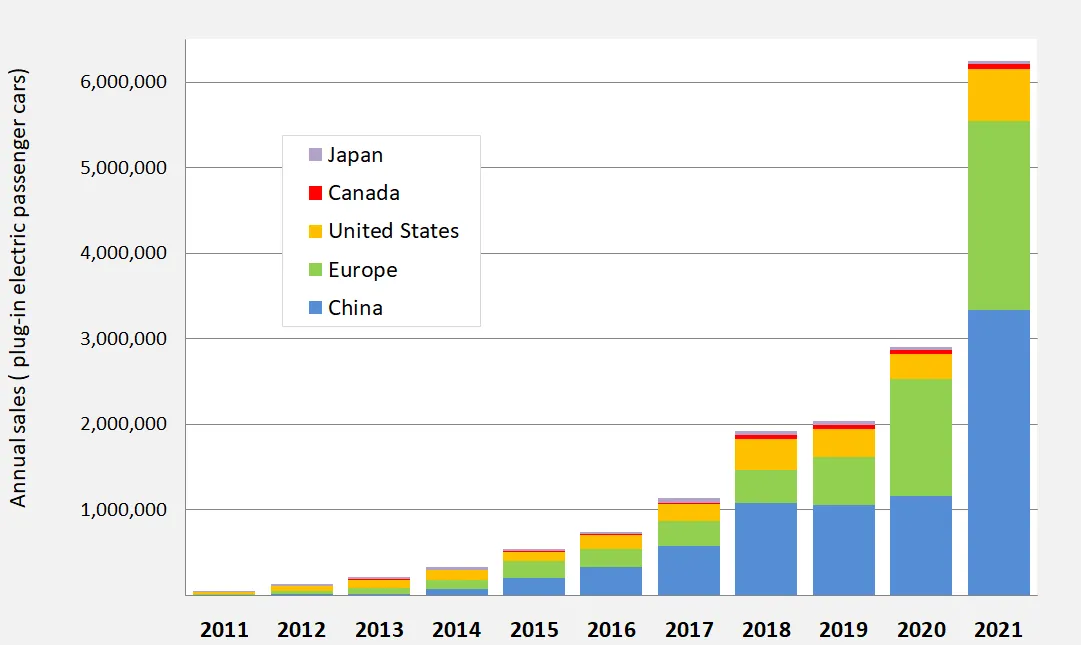Image resolution: width=1081 pixels, height=645 pixels.
Task: Click the United States yellow legend swatch
Action: pyautogui.click(x=315, y=232)
